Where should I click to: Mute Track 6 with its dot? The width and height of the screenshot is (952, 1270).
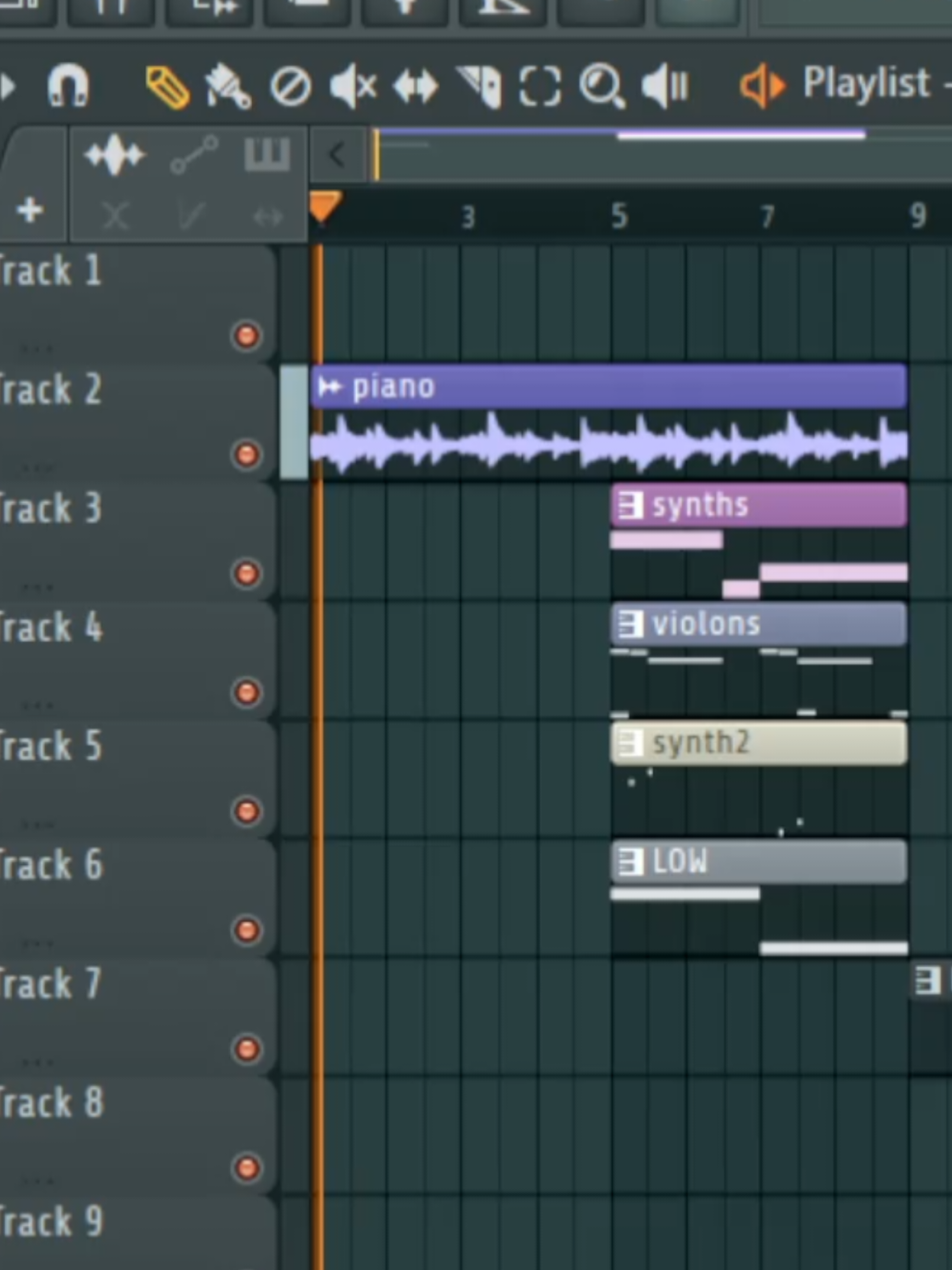click(246, 930)
